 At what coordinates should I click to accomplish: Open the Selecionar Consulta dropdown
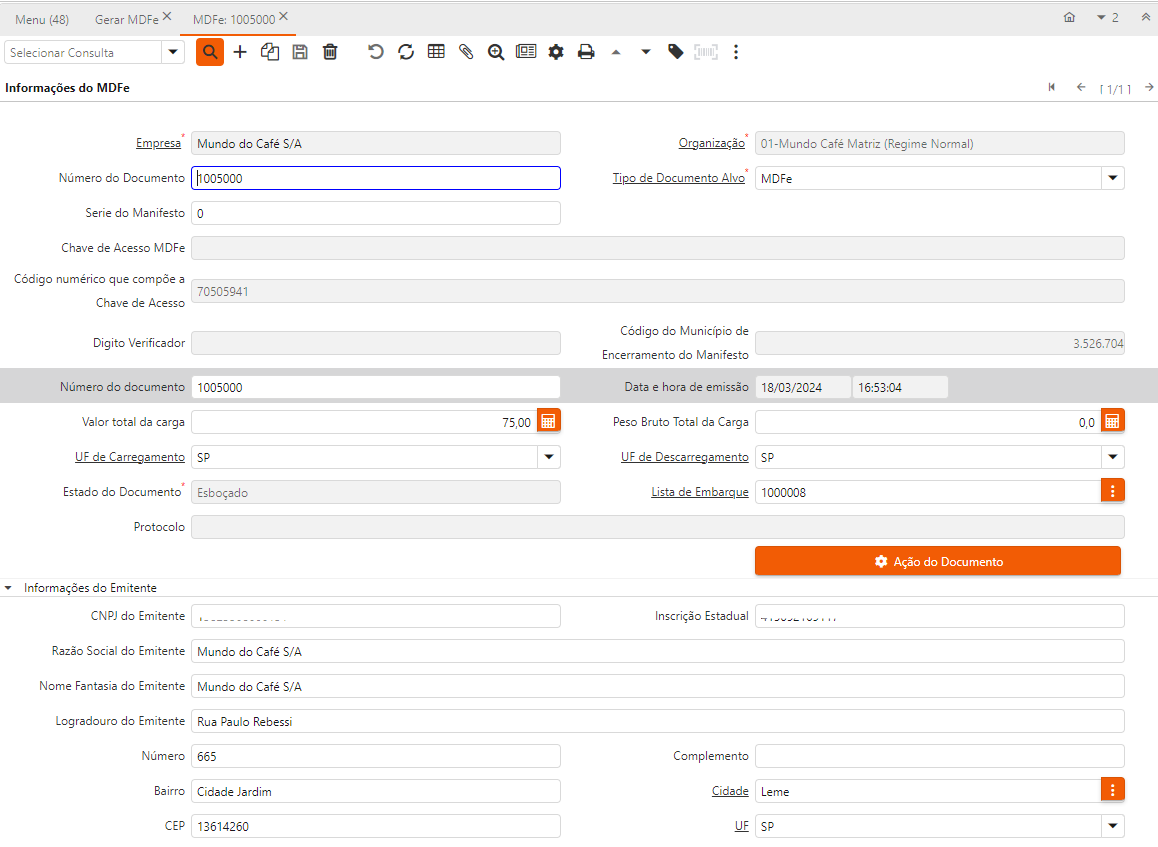click(173, 52)
